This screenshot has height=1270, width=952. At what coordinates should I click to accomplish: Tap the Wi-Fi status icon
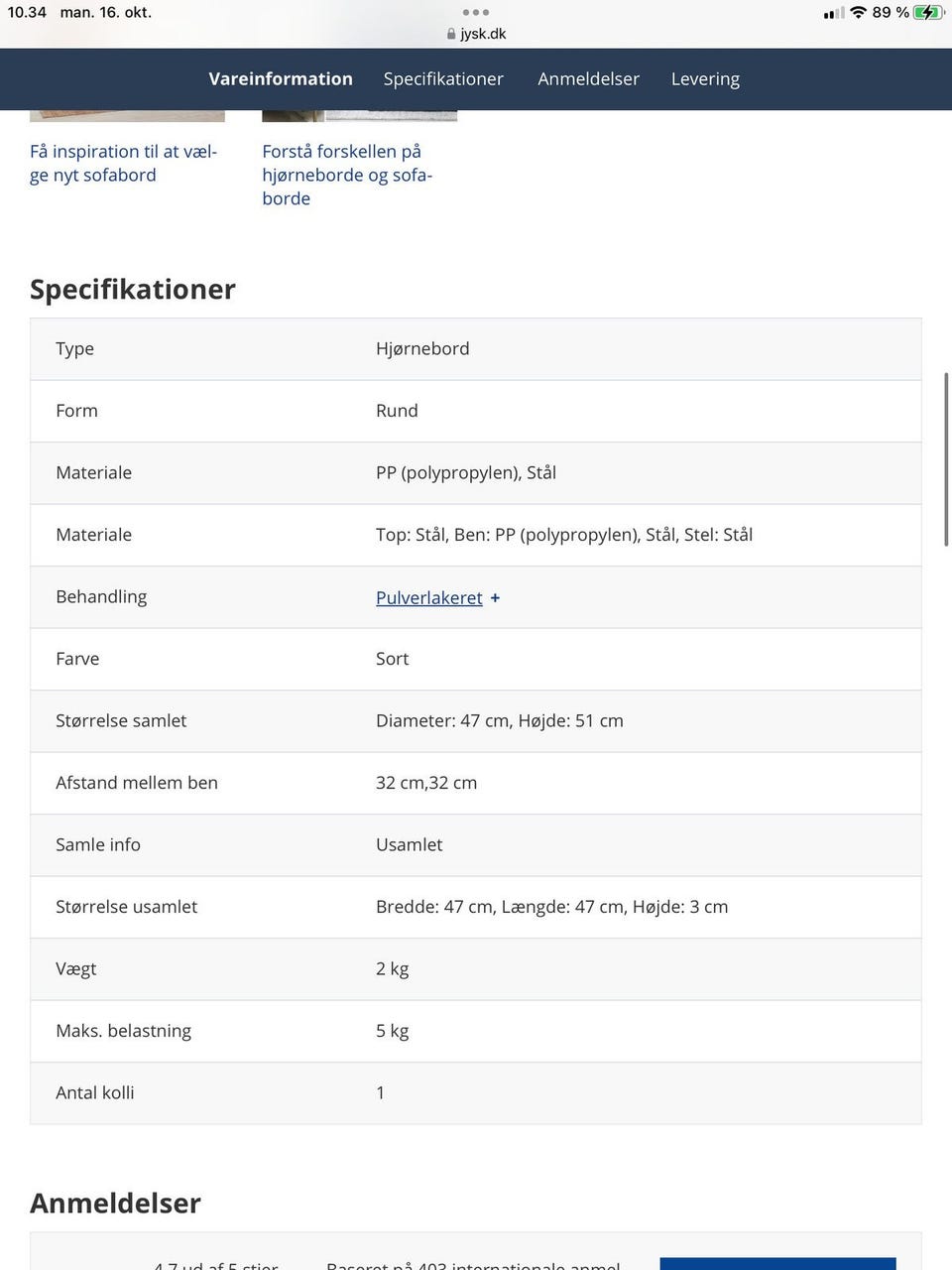[x=858, y=12]
